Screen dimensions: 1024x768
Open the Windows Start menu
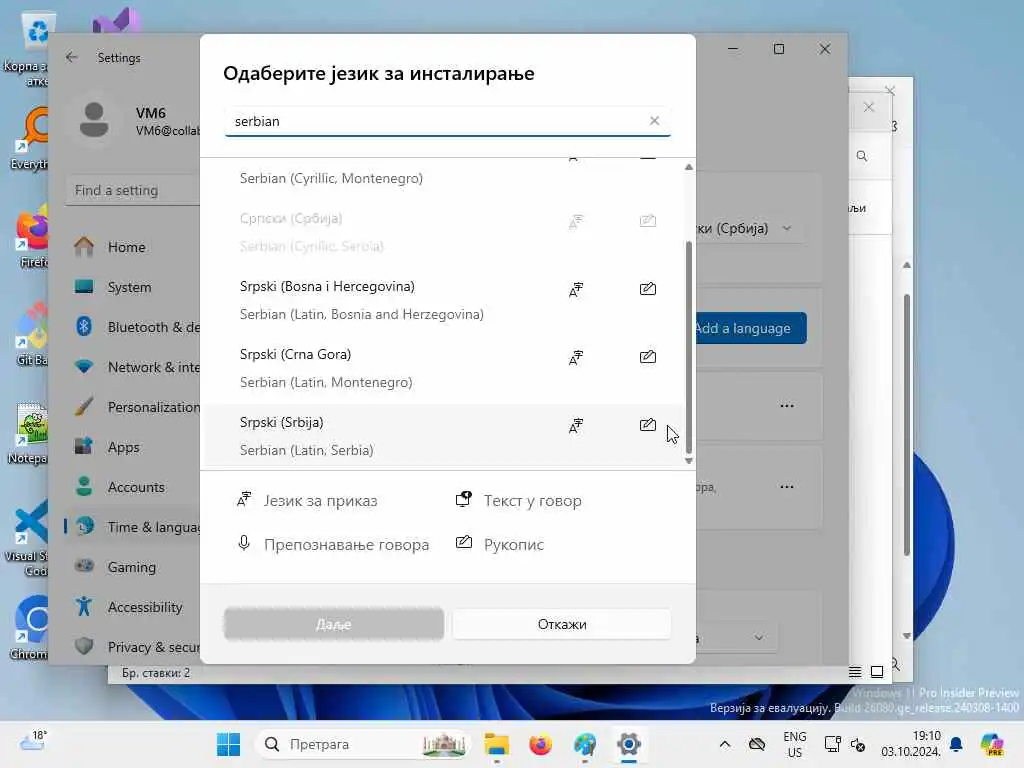coord(228,744)
